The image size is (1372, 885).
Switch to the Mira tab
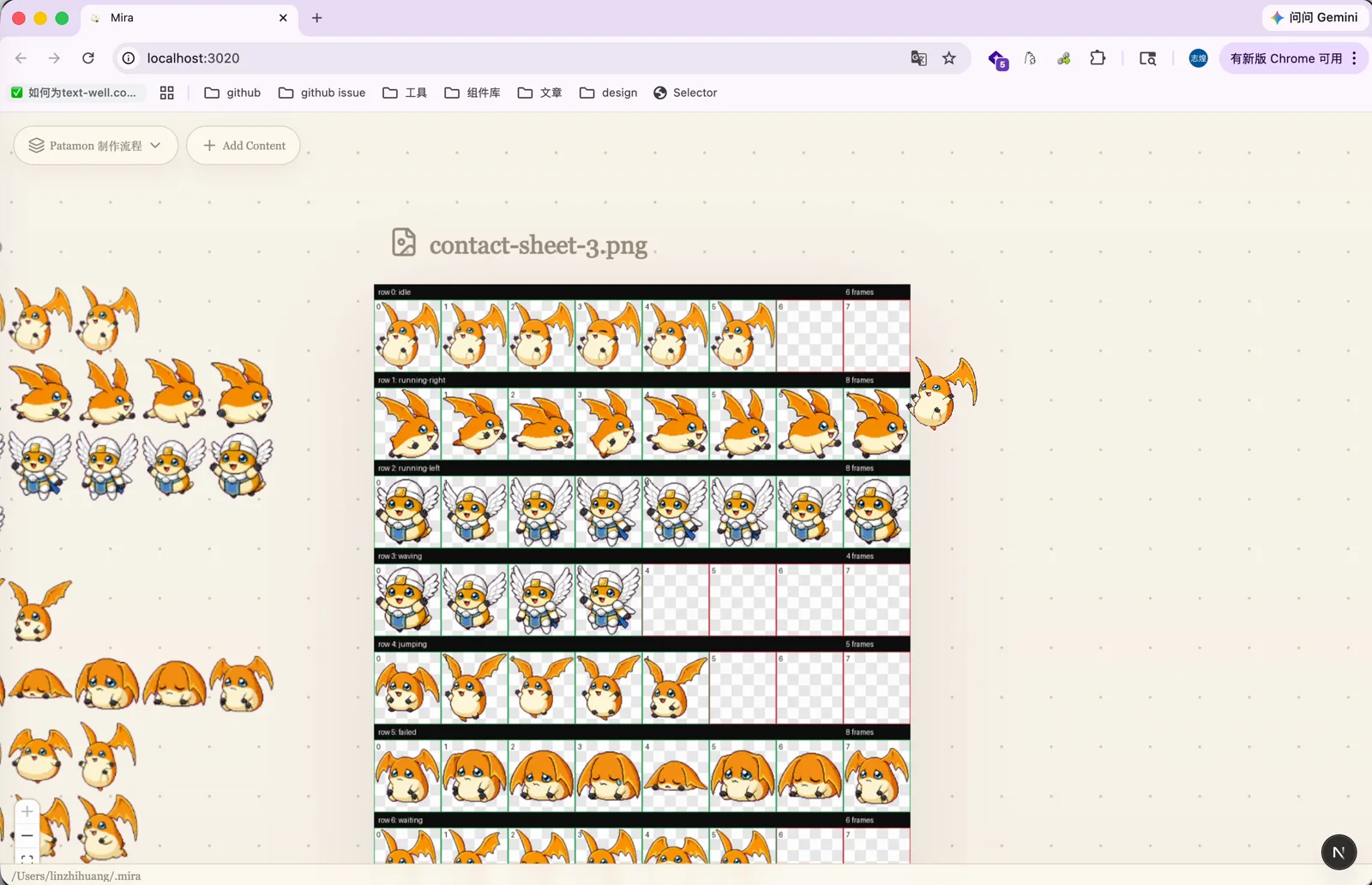(x=189, y=18)
